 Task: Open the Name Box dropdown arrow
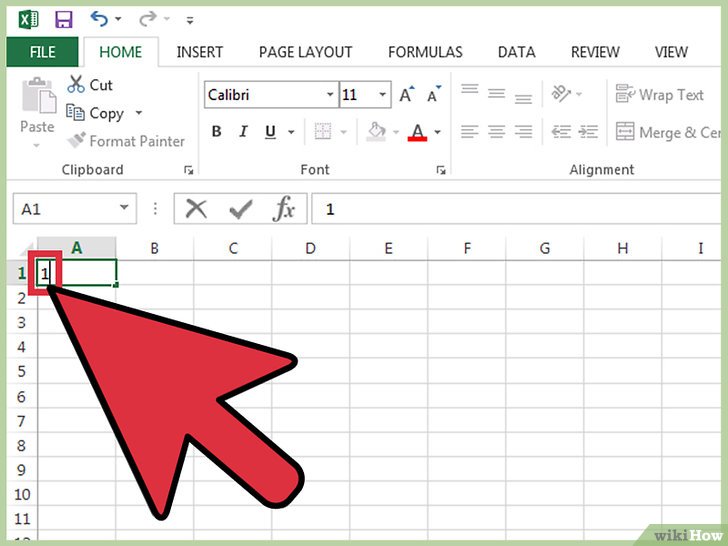124,207
